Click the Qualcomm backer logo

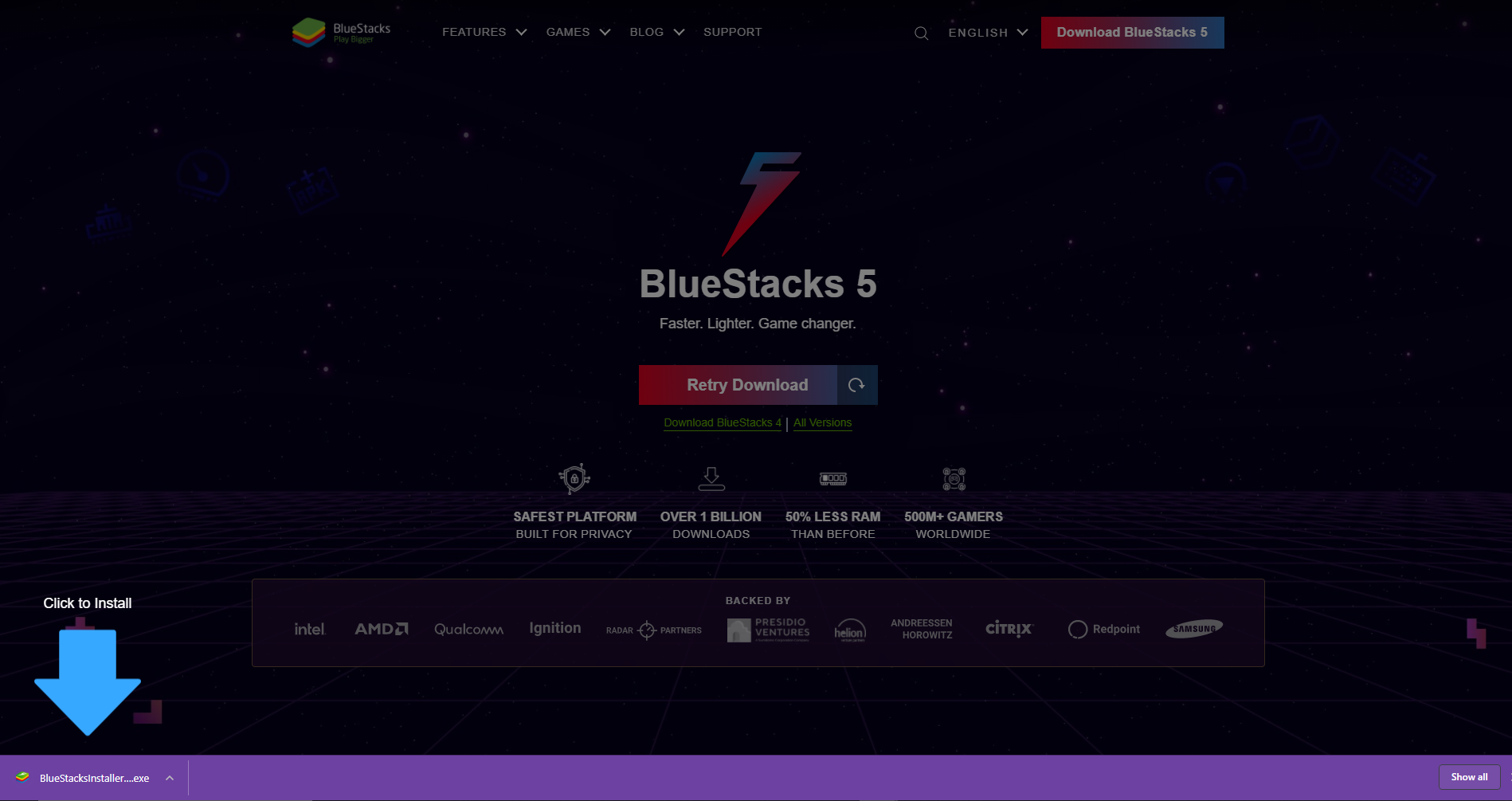click(x=468, y=629)
